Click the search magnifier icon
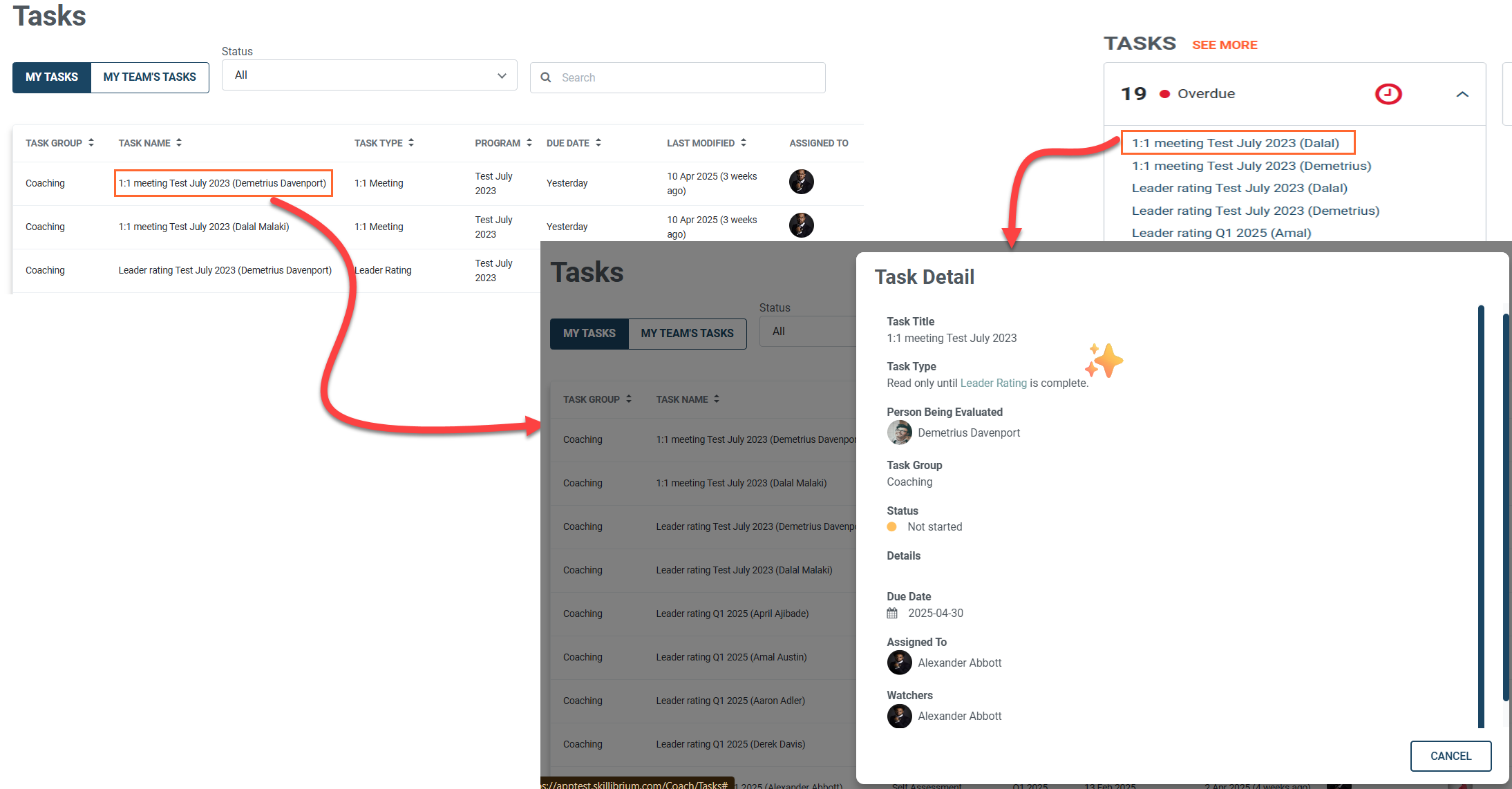This screenshot has width=1512, height=789. pos(546,77)
